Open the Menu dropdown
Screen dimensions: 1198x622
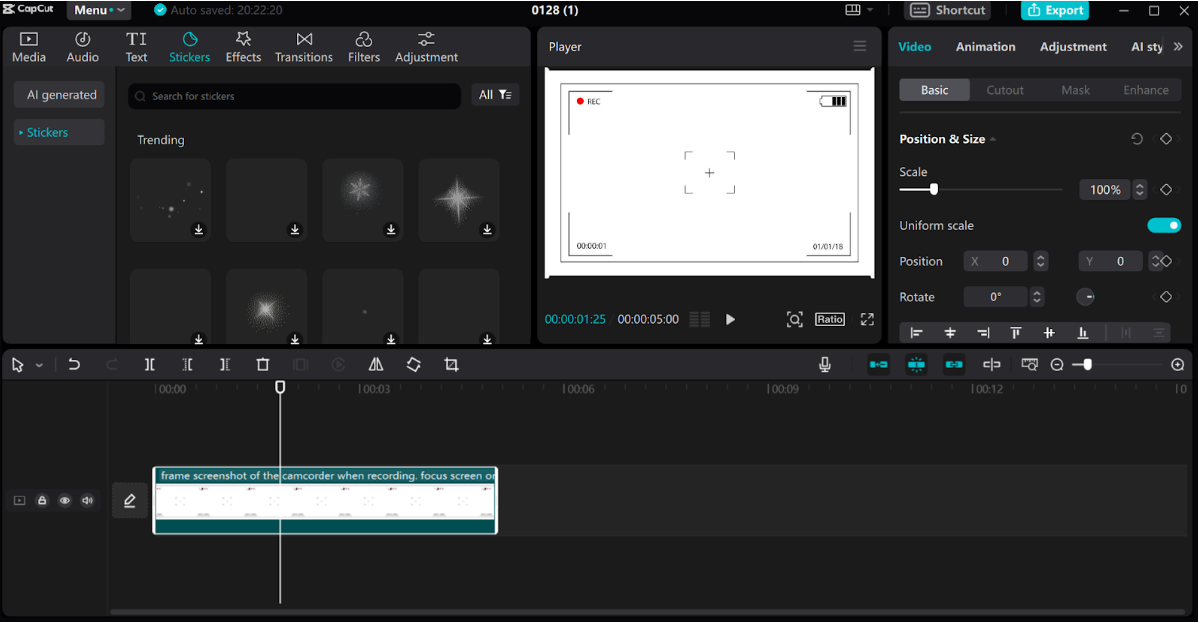tap(99, 10)
